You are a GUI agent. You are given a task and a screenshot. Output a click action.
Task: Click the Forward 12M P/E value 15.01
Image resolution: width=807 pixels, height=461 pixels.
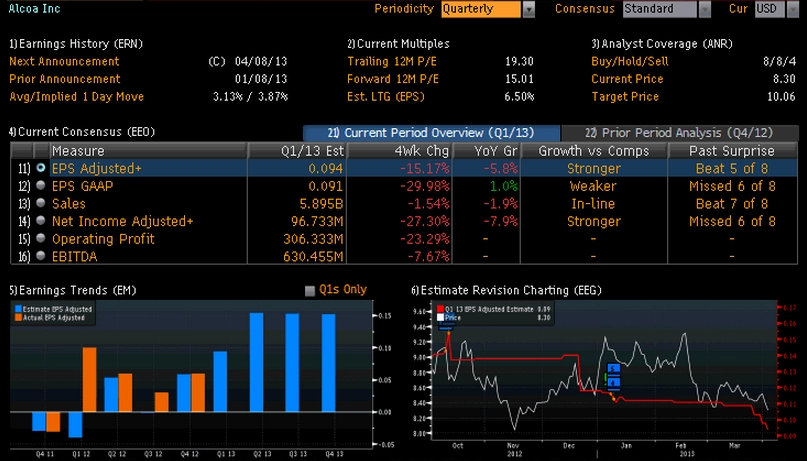tap(519, 79)
